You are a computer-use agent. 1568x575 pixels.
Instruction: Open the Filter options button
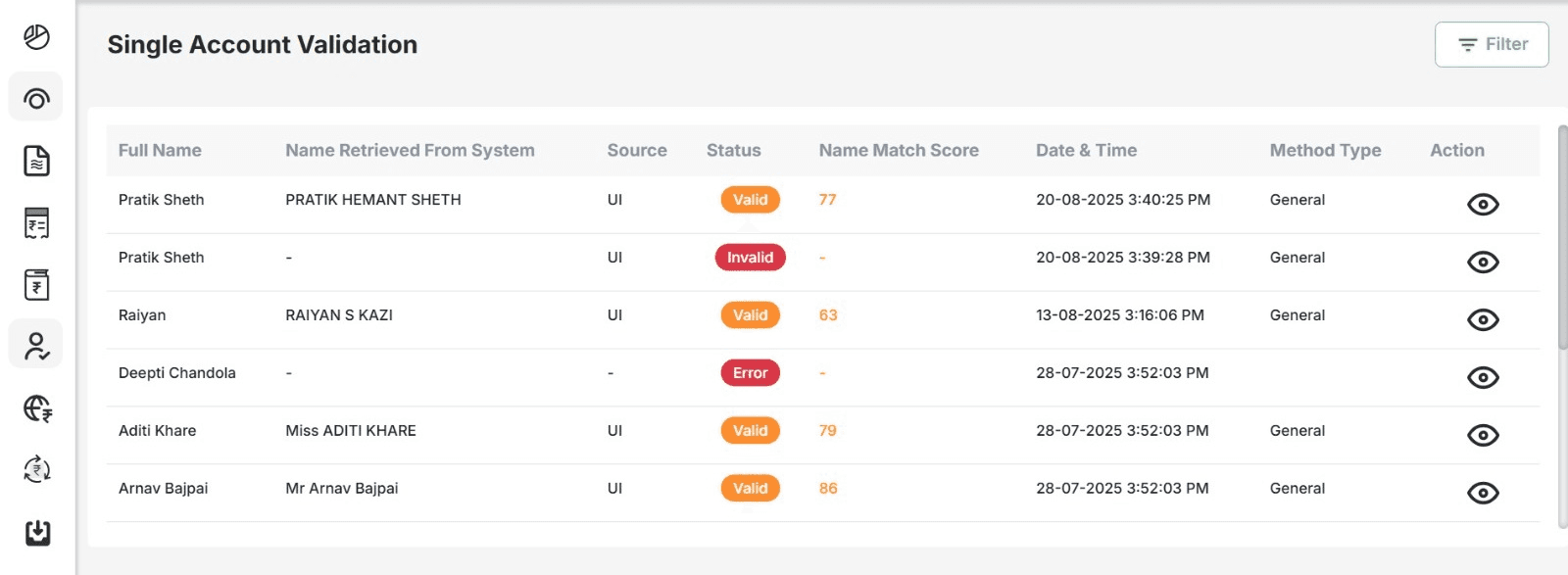[x=1491, y=44]
